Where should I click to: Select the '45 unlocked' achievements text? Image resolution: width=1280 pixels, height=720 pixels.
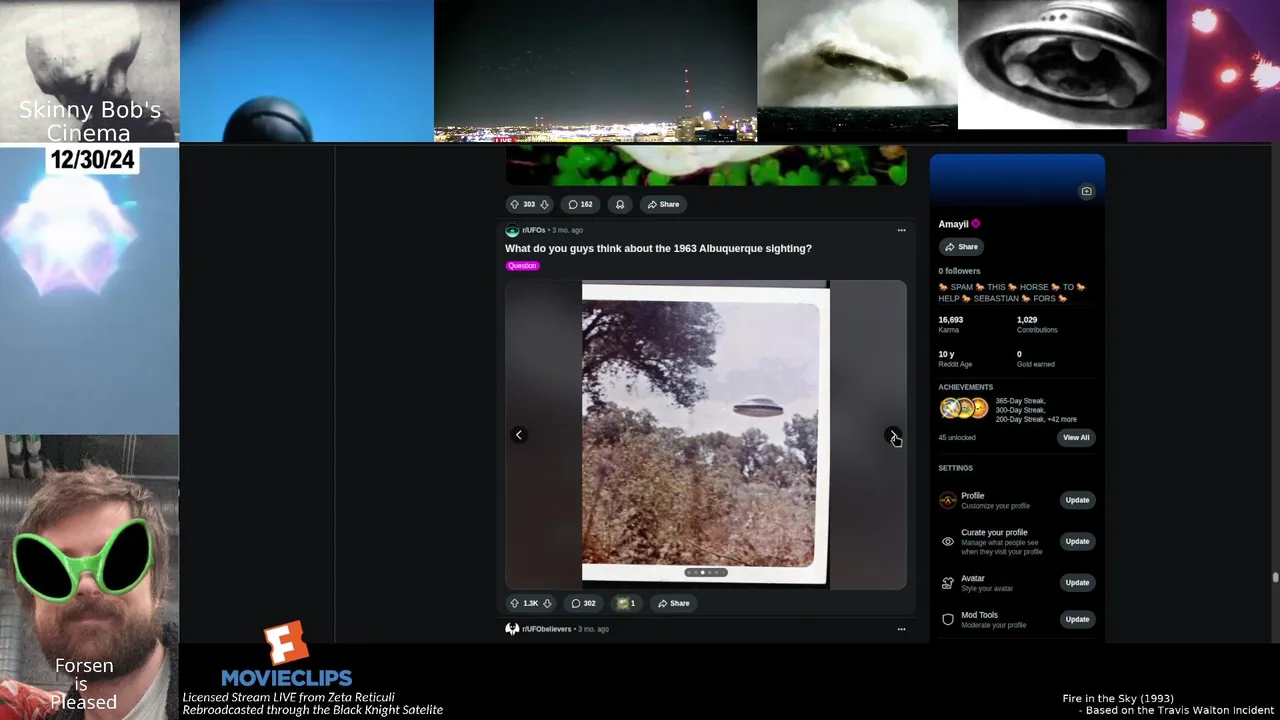pos(957,438)
